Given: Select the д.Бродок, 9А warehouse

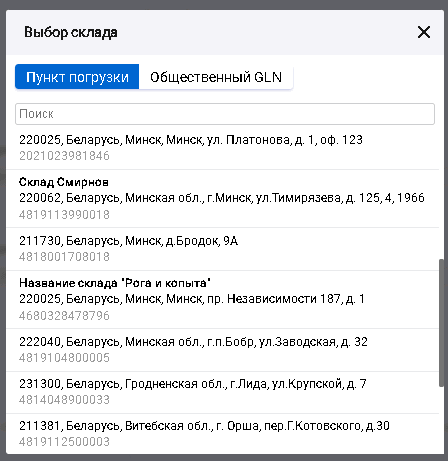Looking at the screenshot, I should (222, 249).
